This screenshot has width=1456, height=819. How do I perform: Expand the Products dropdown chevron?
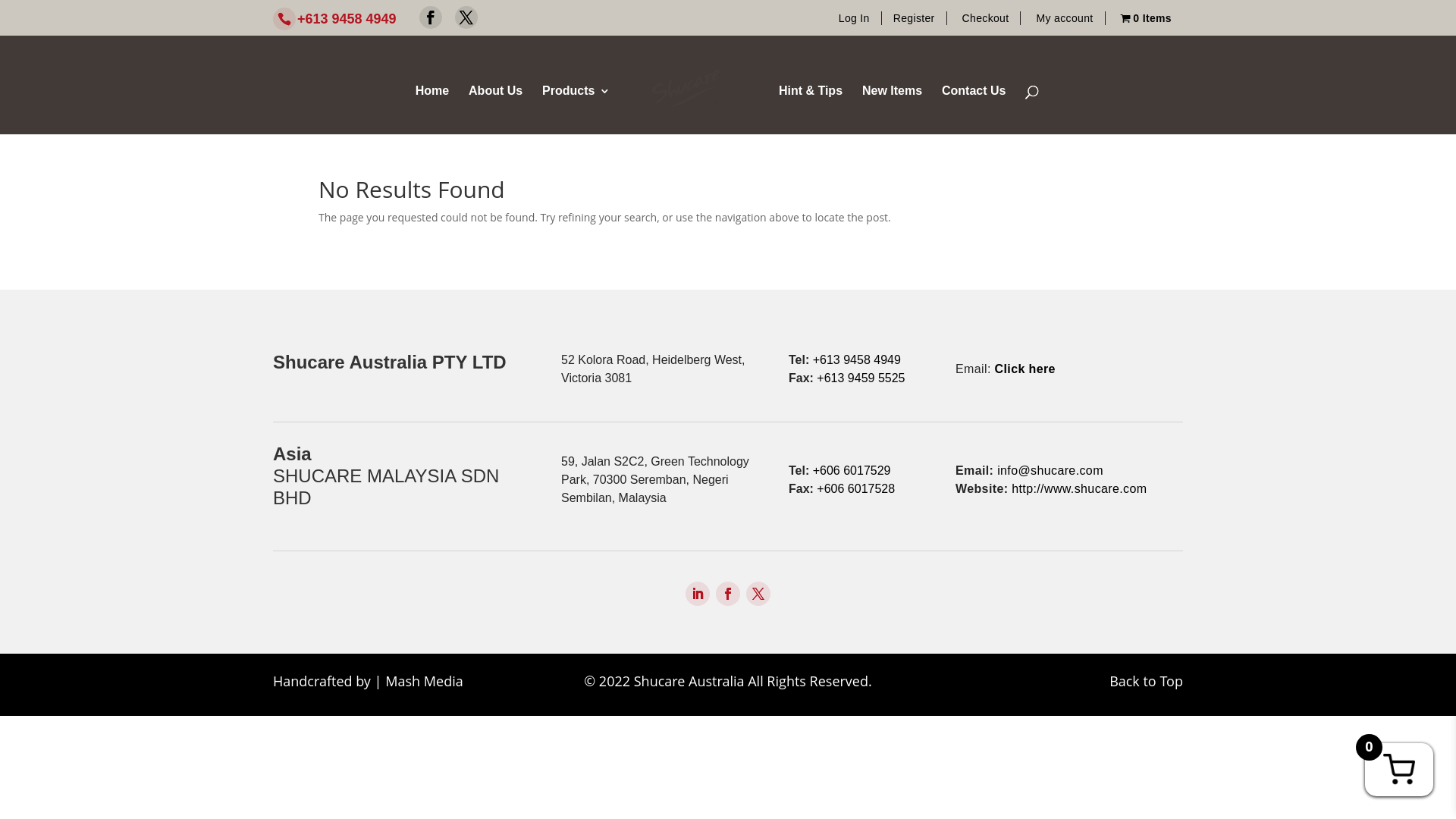point(604,91)
